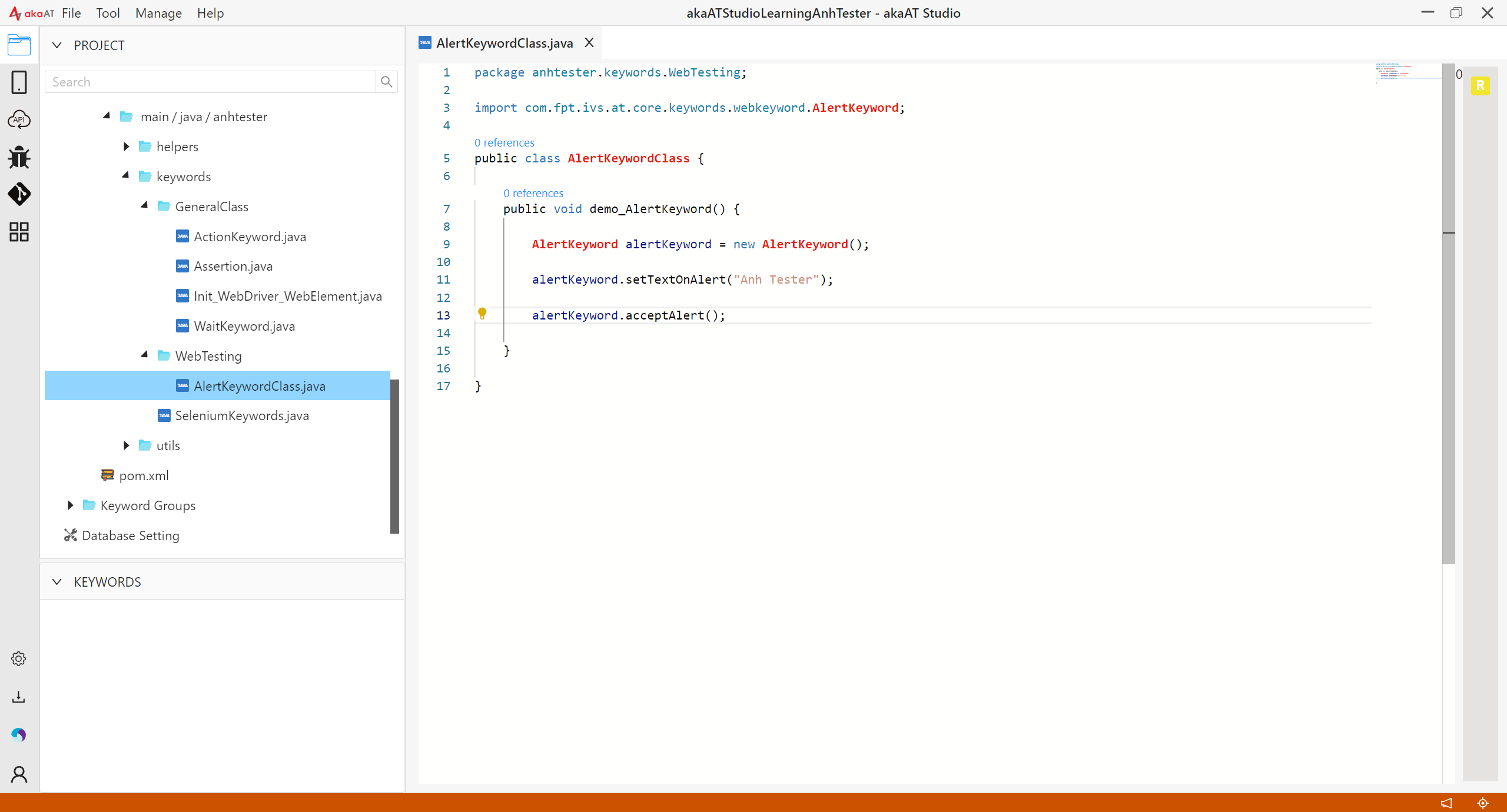Viewport: 1507px width, 812px height.
Task: Open the Help menu
Action: click(210, 13)
